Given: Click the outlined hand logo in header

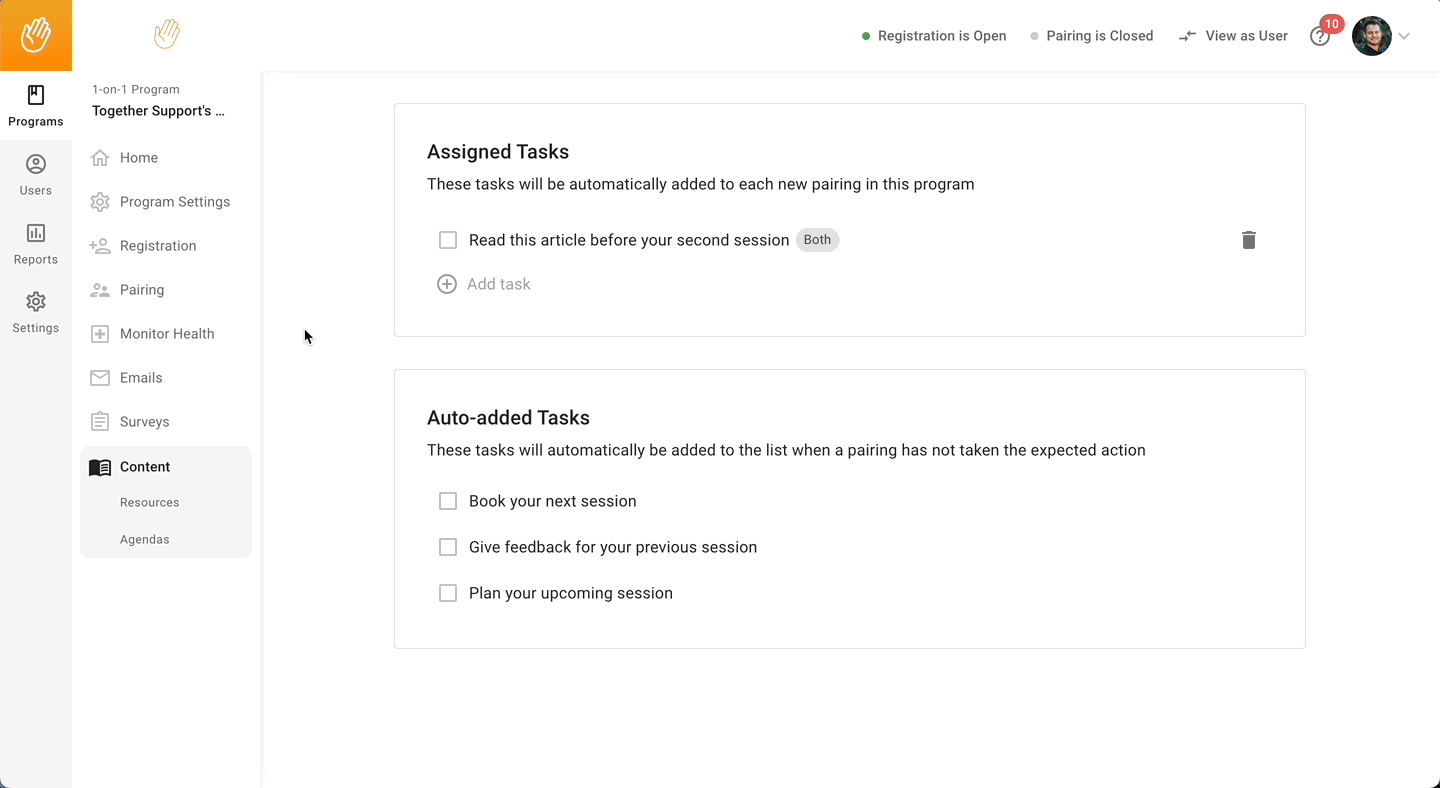Looking at the screenshot, I should (167, 34).
